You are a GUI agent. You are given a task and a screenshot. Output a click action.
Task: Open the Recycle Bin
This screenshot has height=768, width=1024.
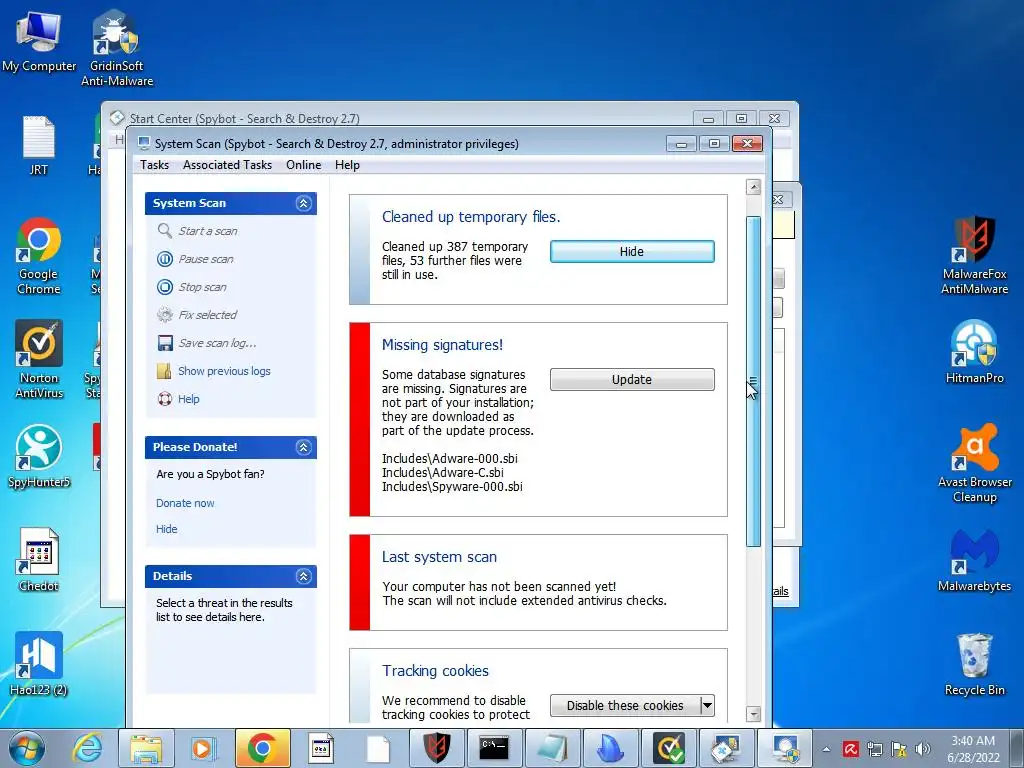click(974, 664)
